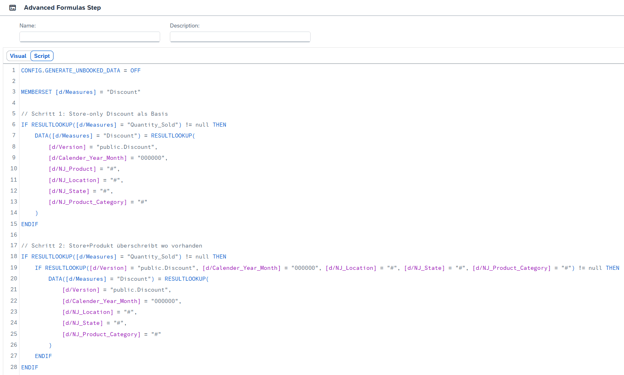This screenshot has width=624, height=375.
Task: Click [d/NJ_Product_Category] on line 25
Action: [x=101, y=334]
